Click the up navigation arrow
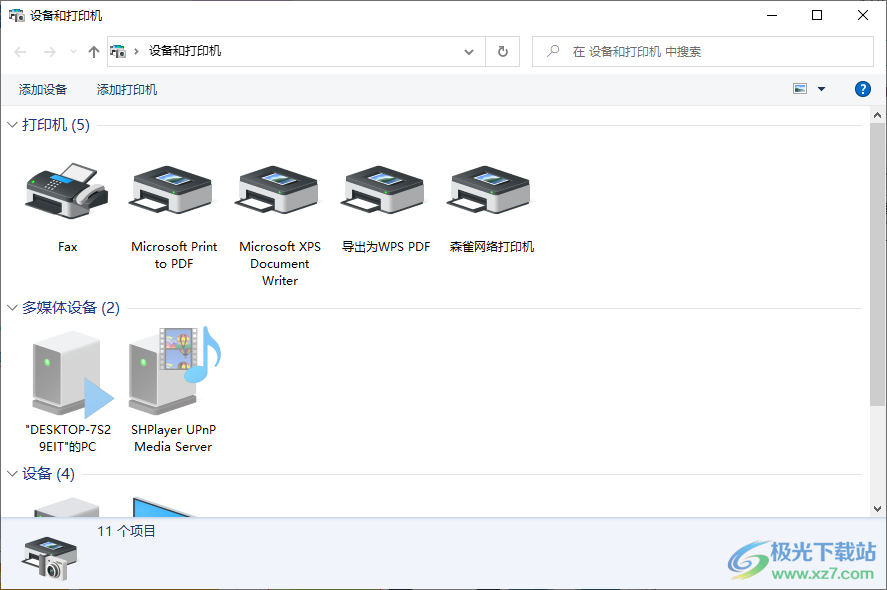The width and height of the screenshot is (887, 590). pyautogui.click(x=93, y=51)
